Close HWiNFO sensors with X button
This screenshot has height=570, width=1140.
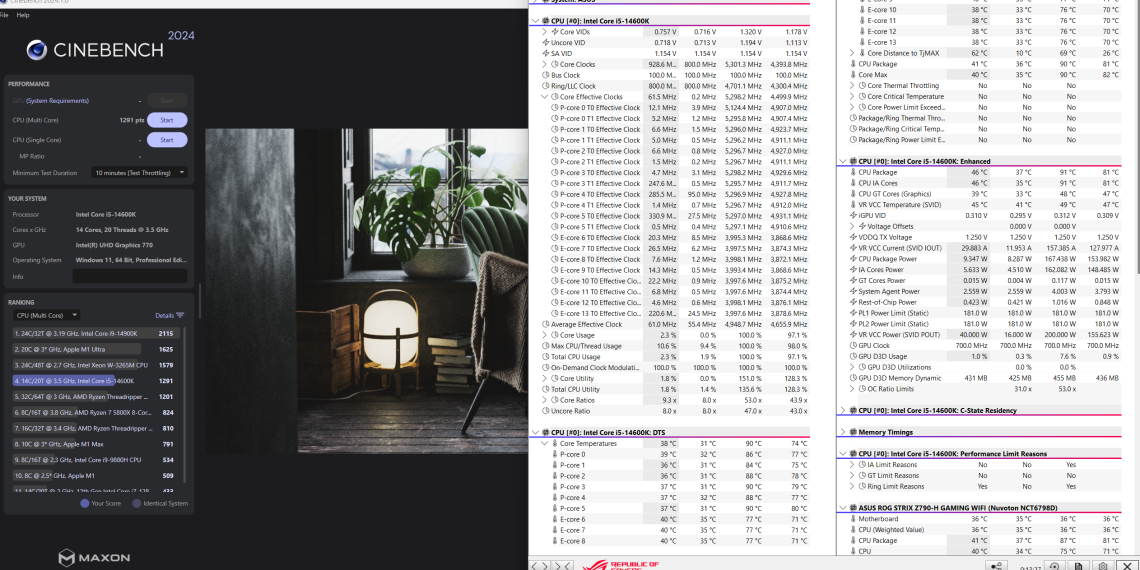coord(1127,566)
